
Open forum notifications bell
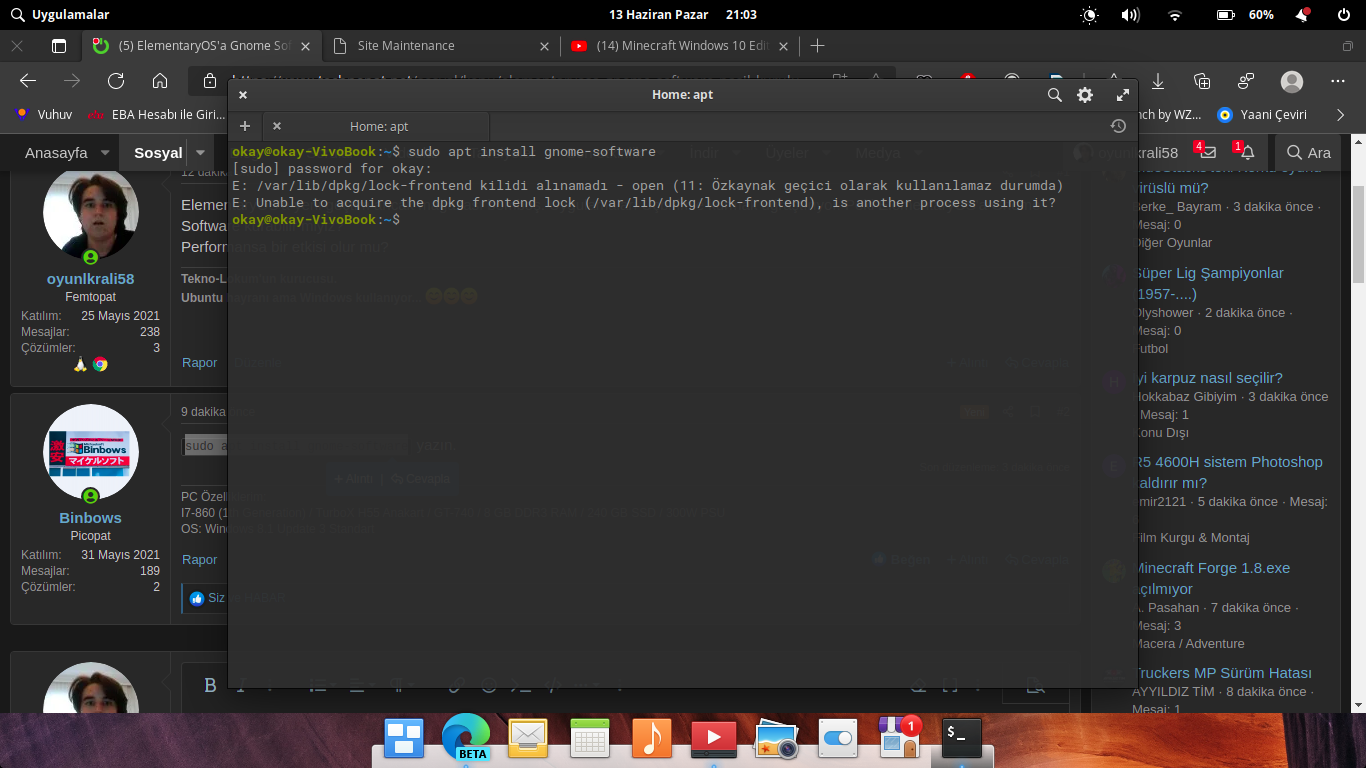1247,152
